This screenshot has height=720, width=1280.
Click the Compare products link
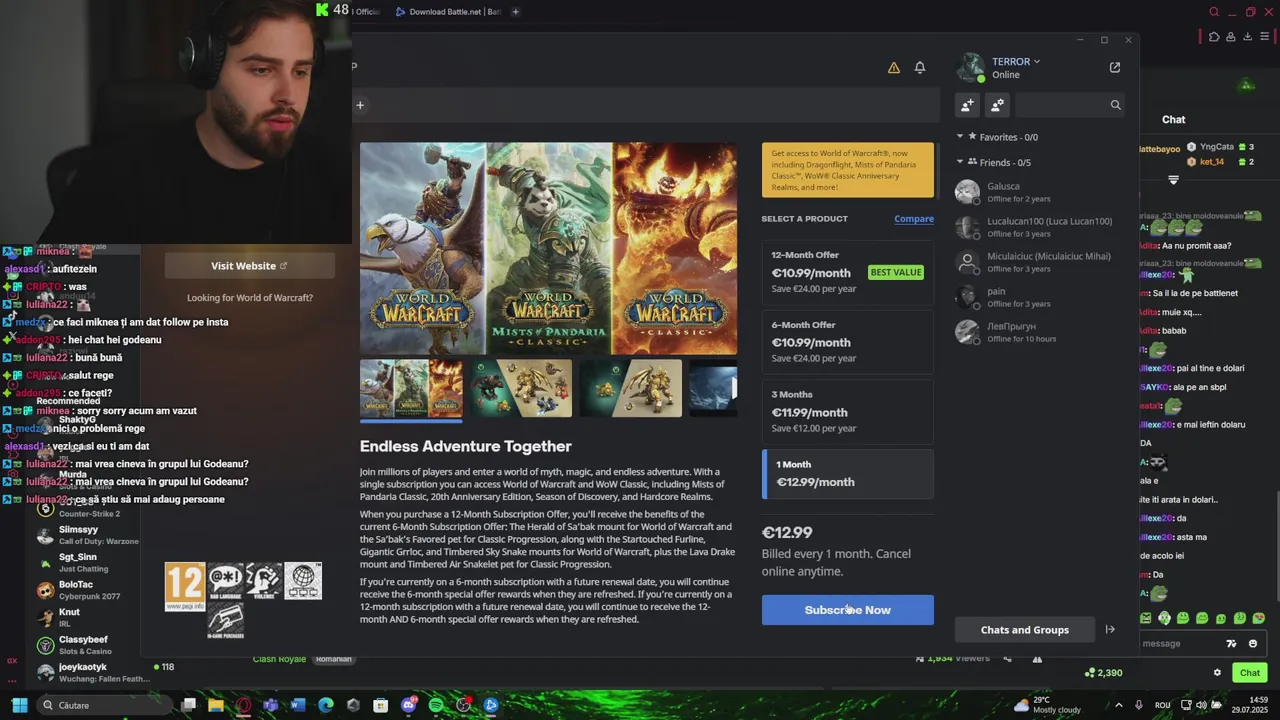(914, 219)
